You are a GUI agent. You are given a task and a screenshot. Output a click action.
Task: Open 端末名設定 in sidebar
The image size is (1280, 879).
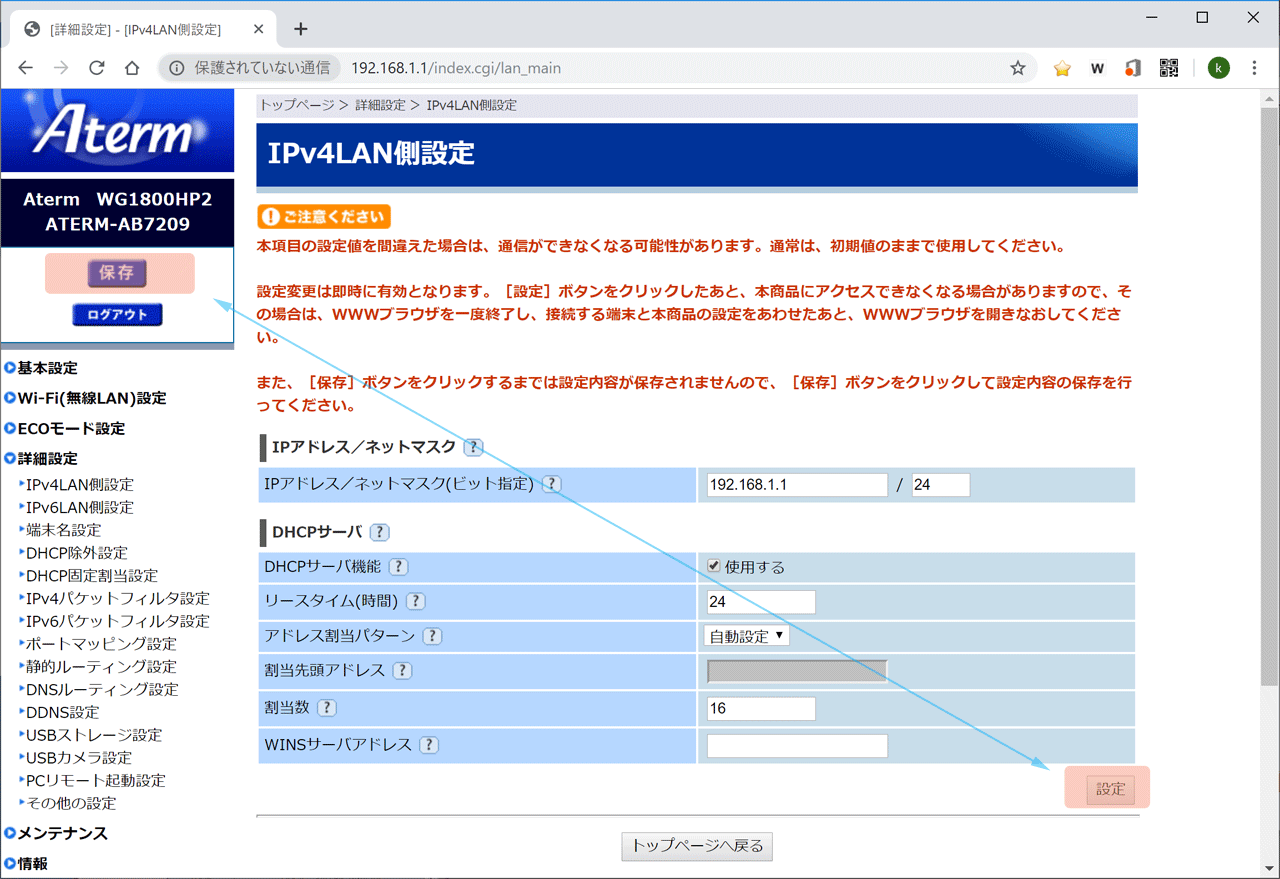coord(63,530)
